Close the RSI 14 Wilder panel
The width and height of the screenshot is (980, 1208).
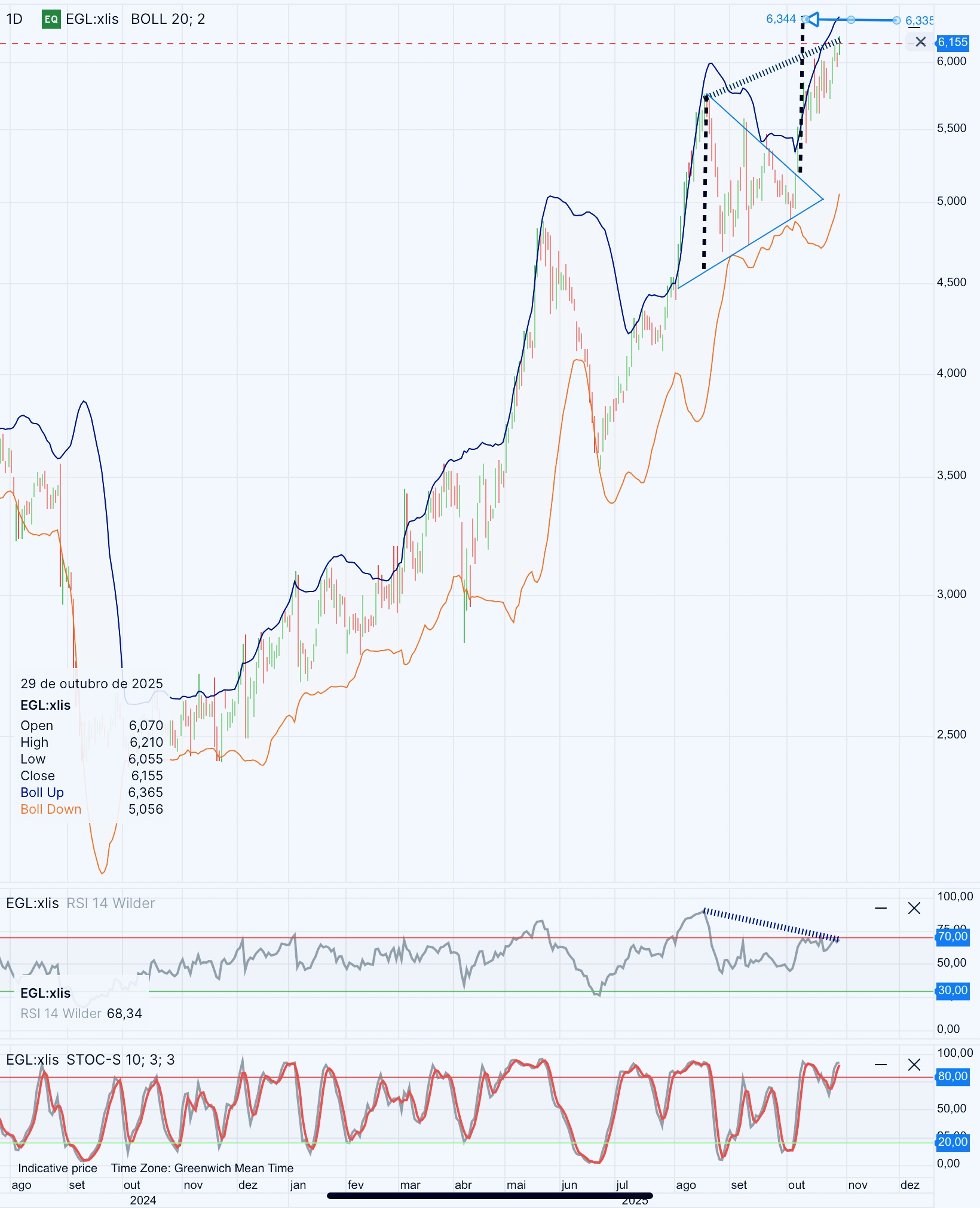914,909
